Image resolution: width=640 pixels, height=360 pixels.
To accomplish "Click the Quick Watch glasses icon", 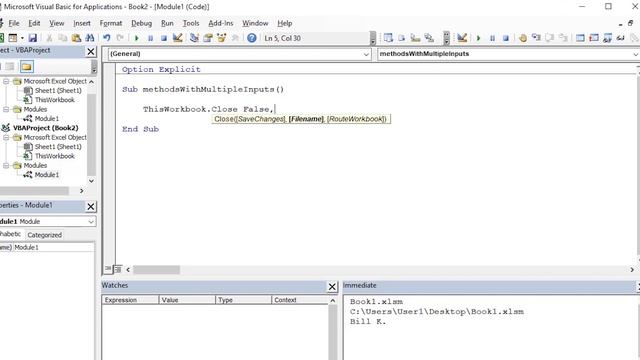I will (621, 38).
